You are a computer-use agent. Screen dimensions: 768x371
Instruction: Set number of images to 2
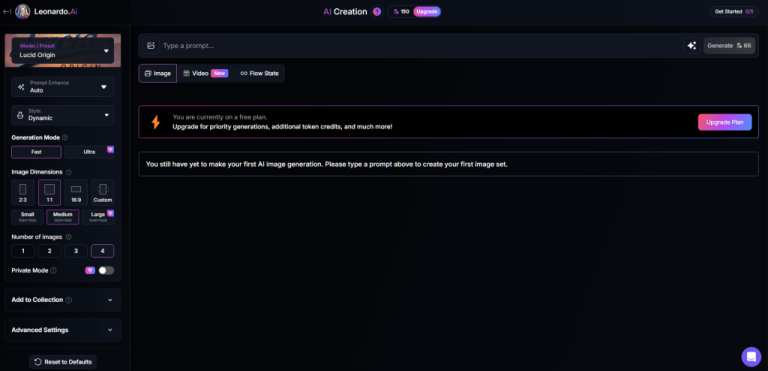(x=49, y=251)
